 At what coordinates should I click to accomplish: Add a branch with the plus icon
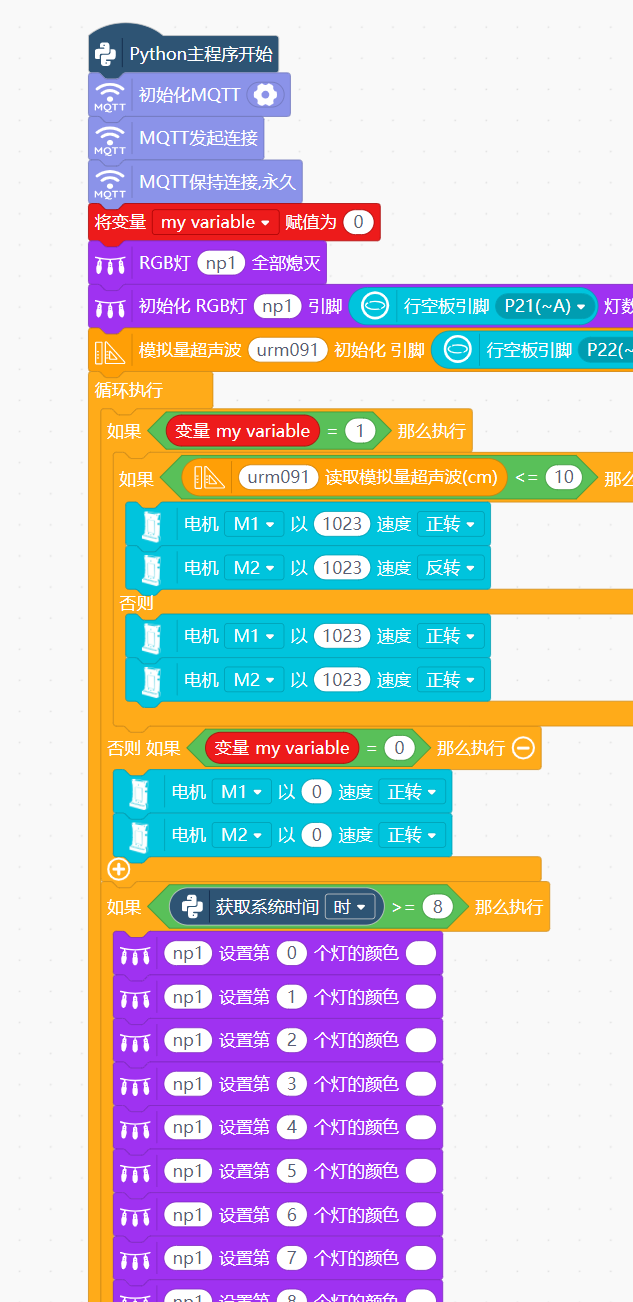coord(119,869)
